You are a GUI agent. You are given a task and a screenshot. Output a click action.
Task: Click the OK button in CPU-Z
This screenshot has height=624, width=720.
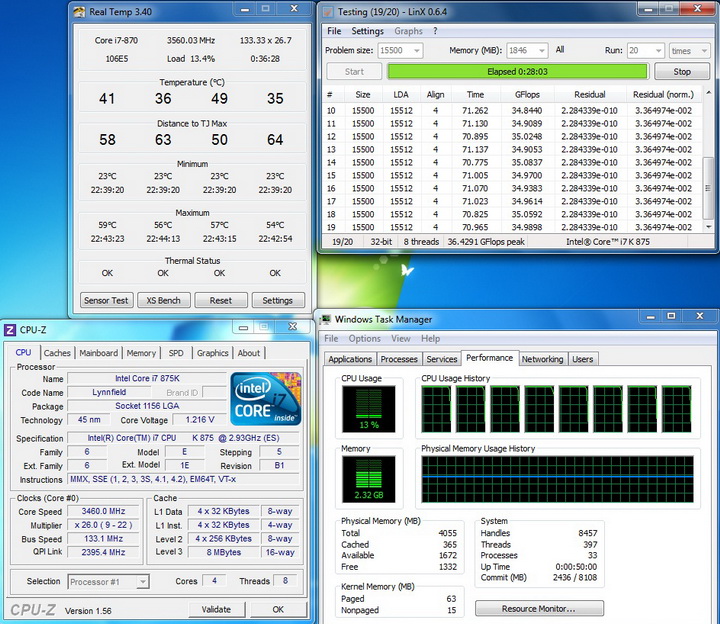(278, 609)
